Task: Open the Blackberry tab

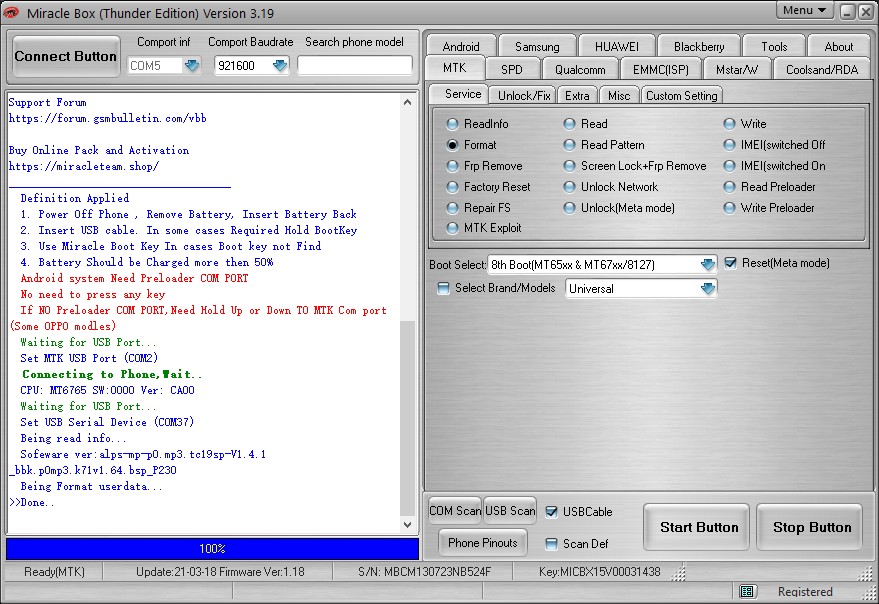Action: pyautogui.click(x=699, y=47)
